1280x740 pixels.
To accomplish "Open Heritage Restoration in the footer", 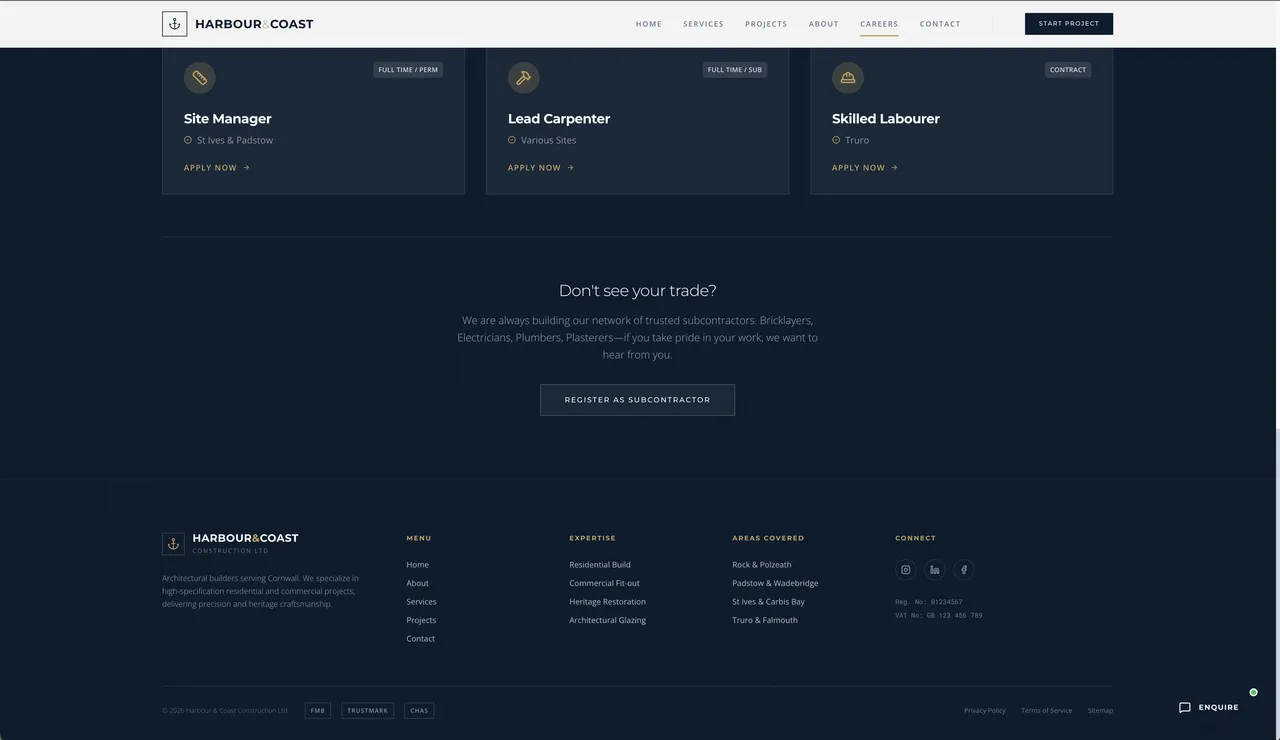I will click(x=607, y=602).
